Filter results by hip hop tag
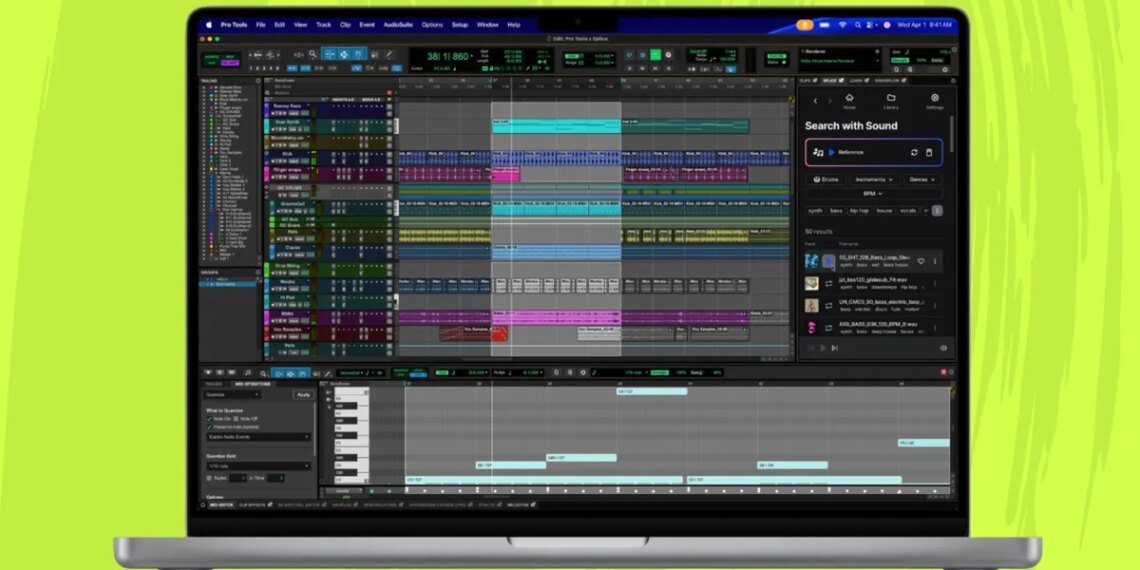1140x570 pixels. click(859, 211)
